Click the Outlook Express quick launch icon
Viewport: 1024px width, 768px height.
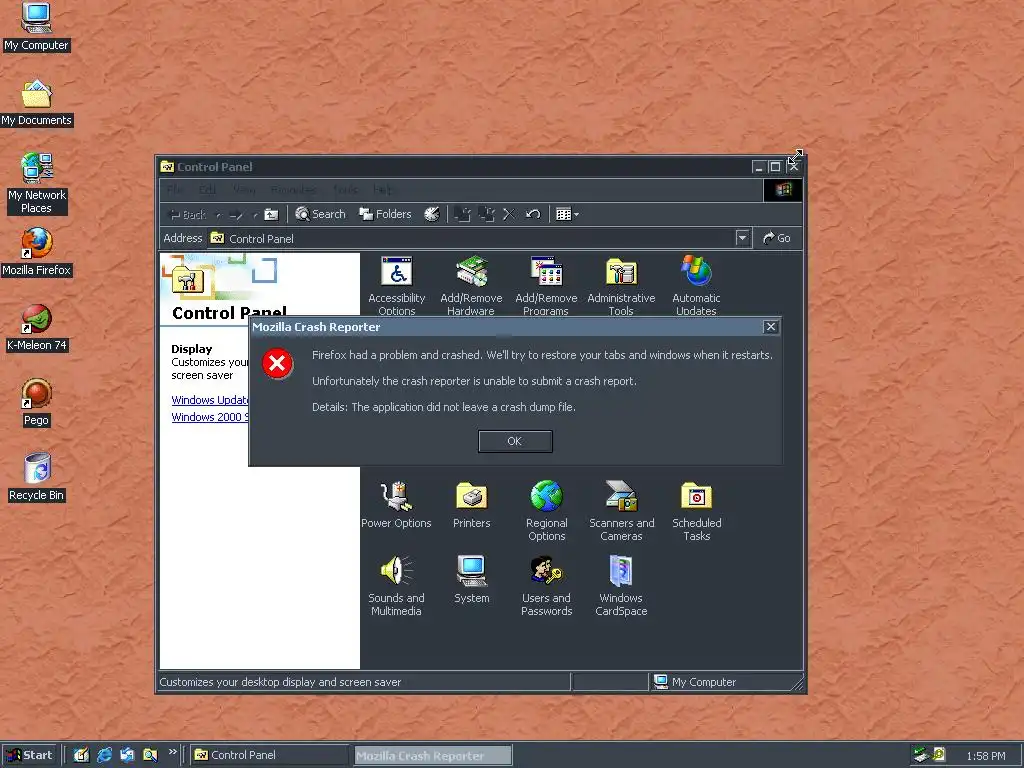[x=127, y=755]
